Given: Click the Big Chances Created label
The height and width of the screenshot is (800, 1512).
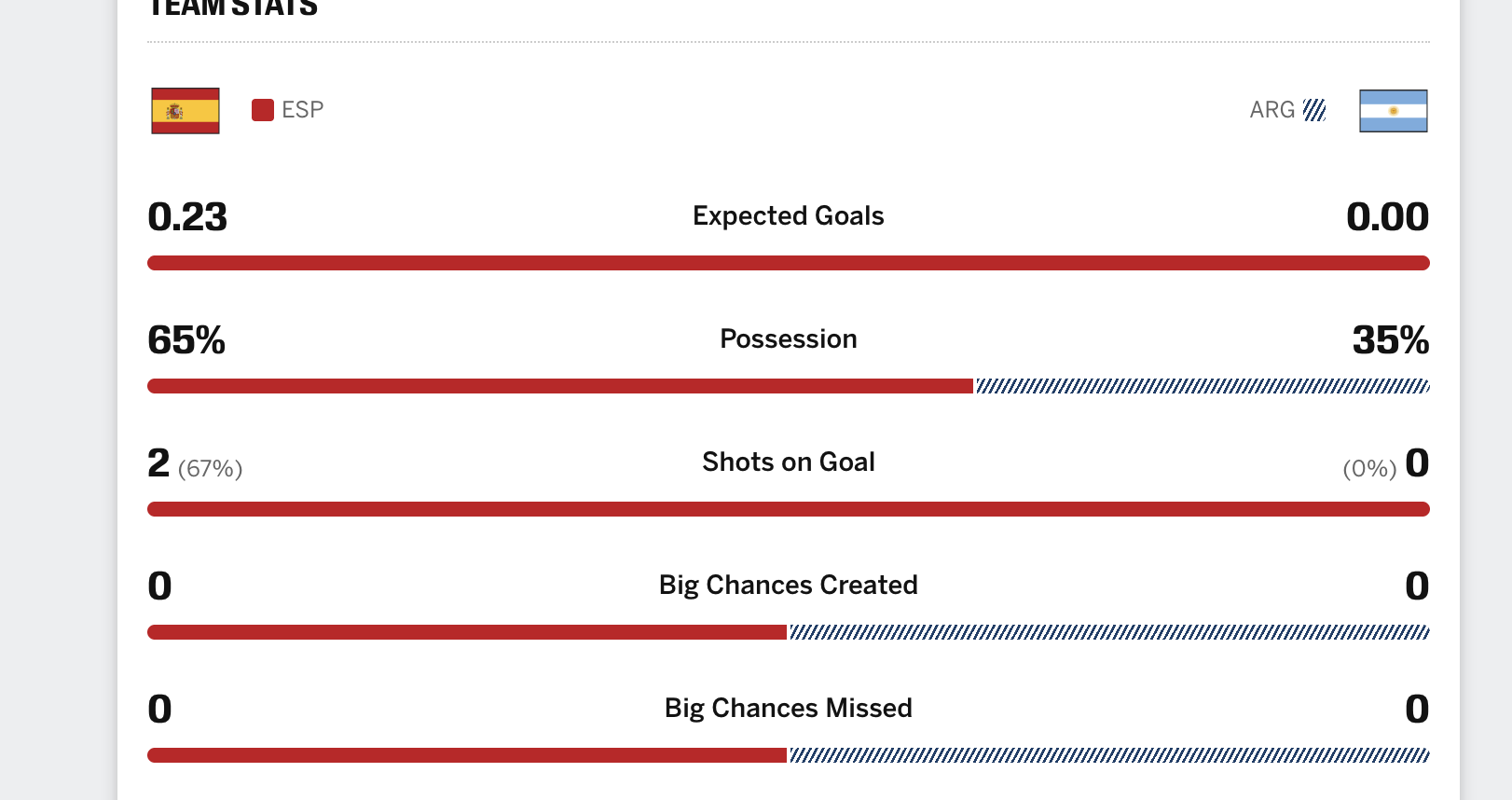Looking at the screenshot, I should pos(789,585).
